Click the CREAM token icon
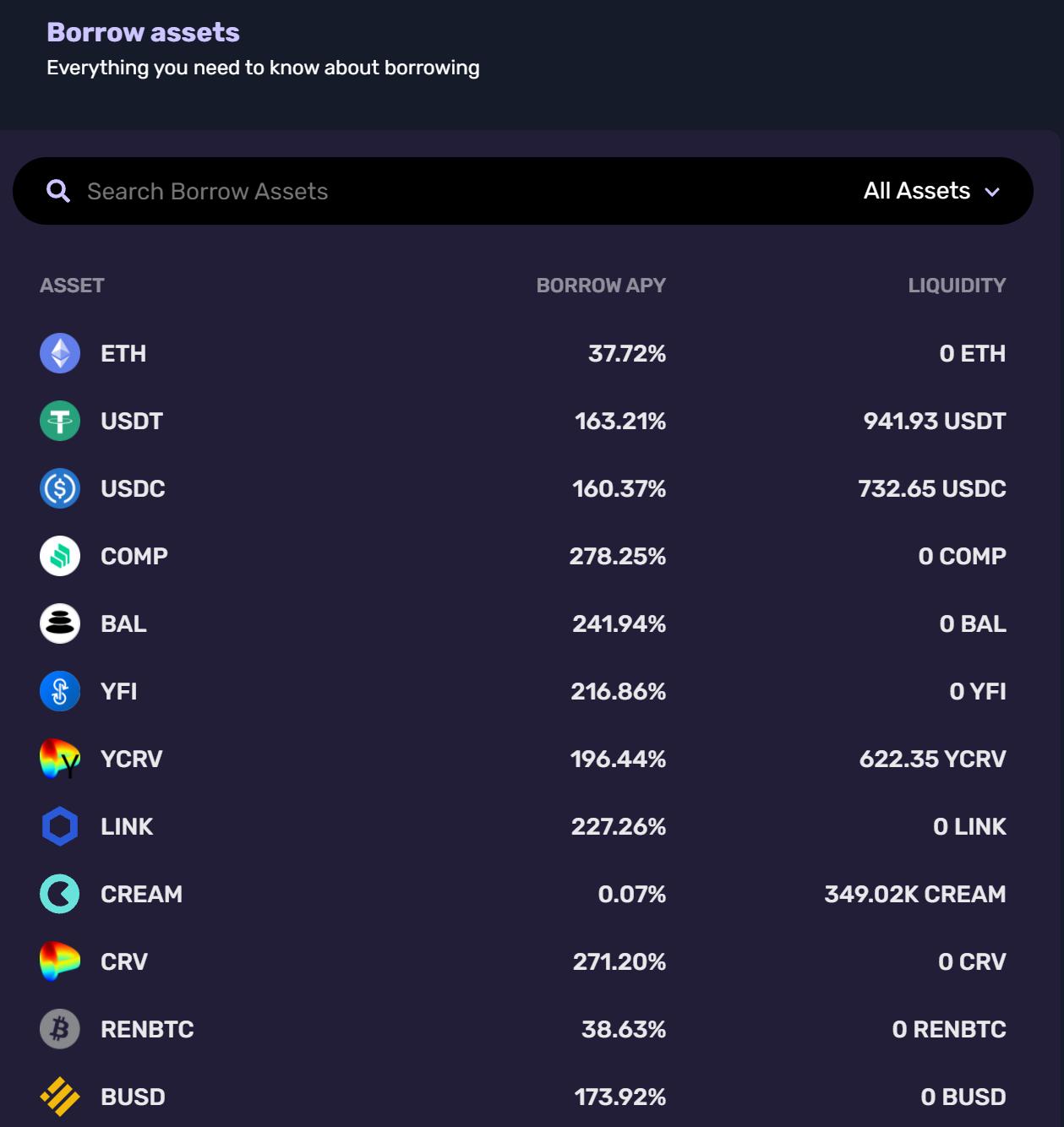 (60, 894)
